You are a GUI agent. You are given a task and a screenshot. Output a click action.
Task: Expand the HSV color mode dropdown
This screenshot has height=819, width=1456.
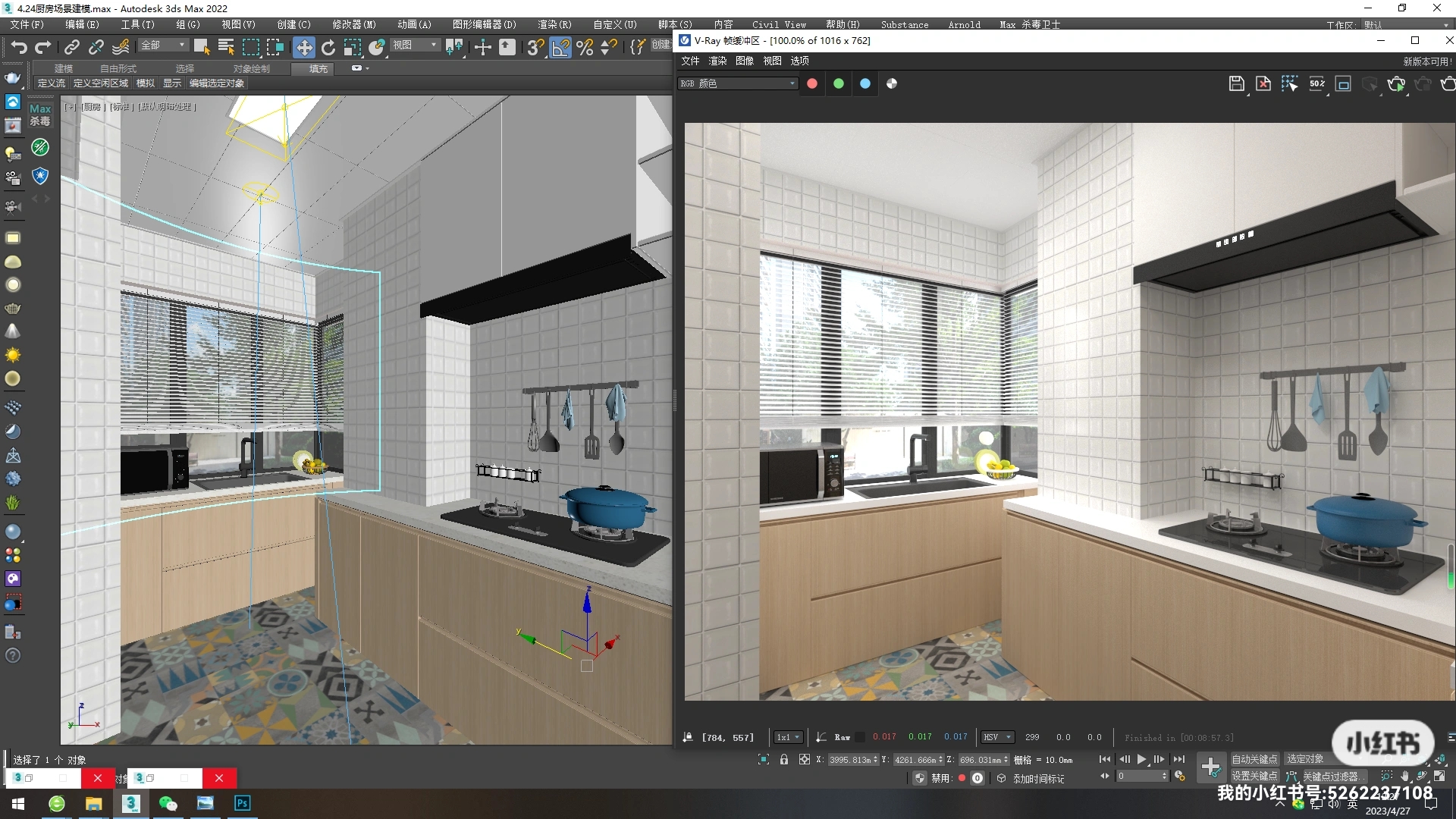[x=997, y=737]
